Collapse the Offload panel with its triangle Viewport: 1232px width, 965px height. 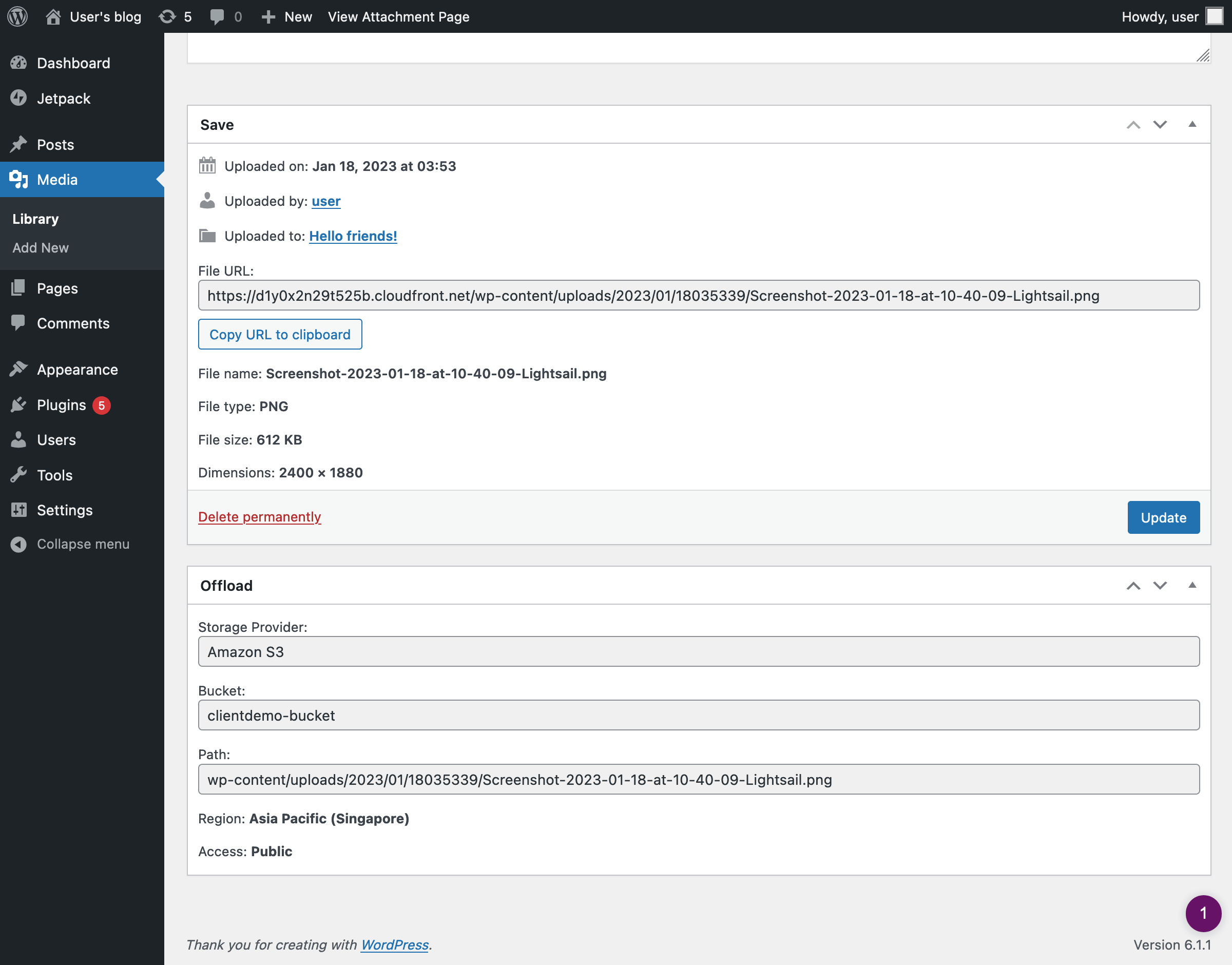point(1192,585)
